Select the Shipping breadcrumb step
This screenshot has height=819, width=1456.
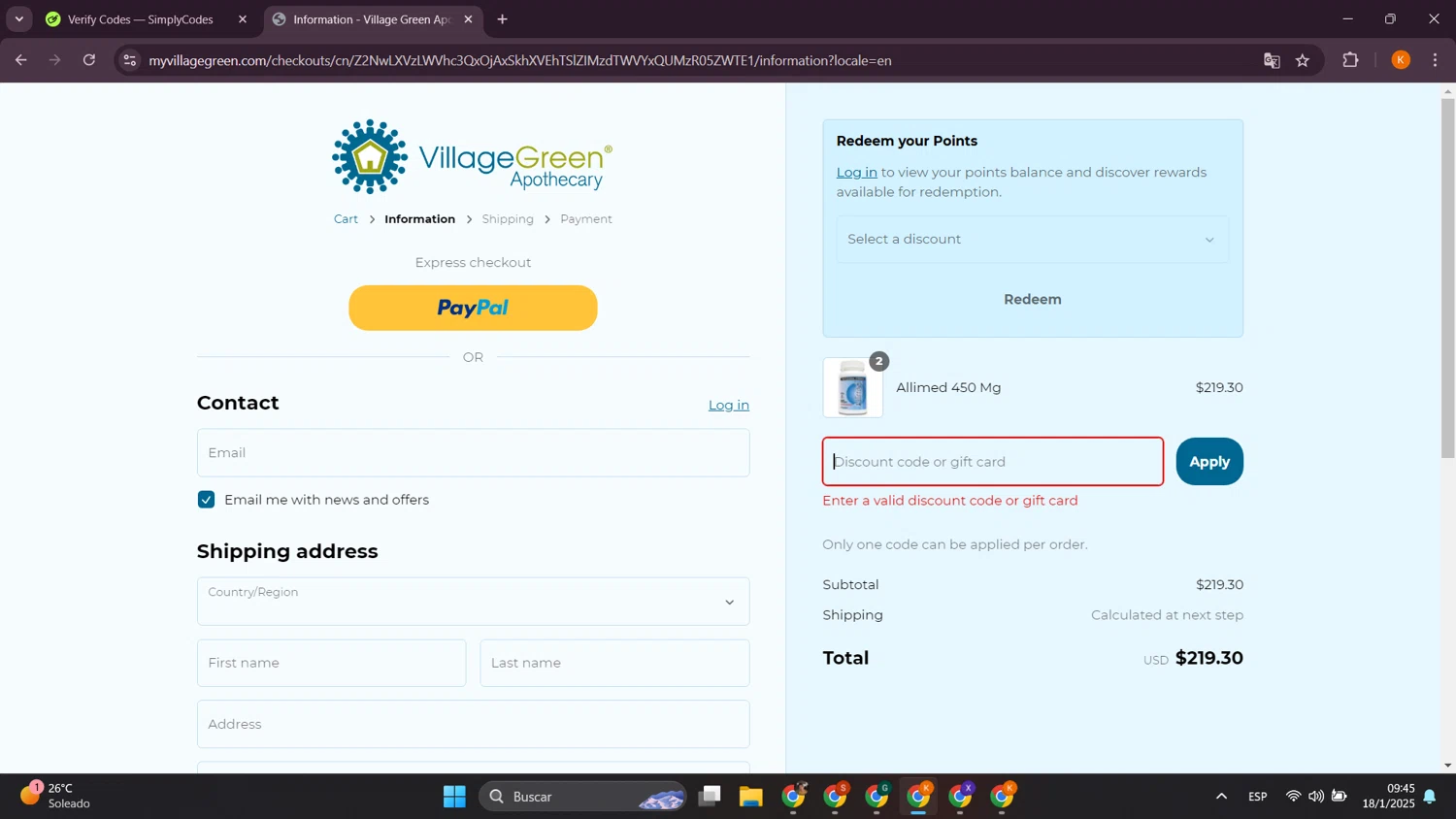508,219
